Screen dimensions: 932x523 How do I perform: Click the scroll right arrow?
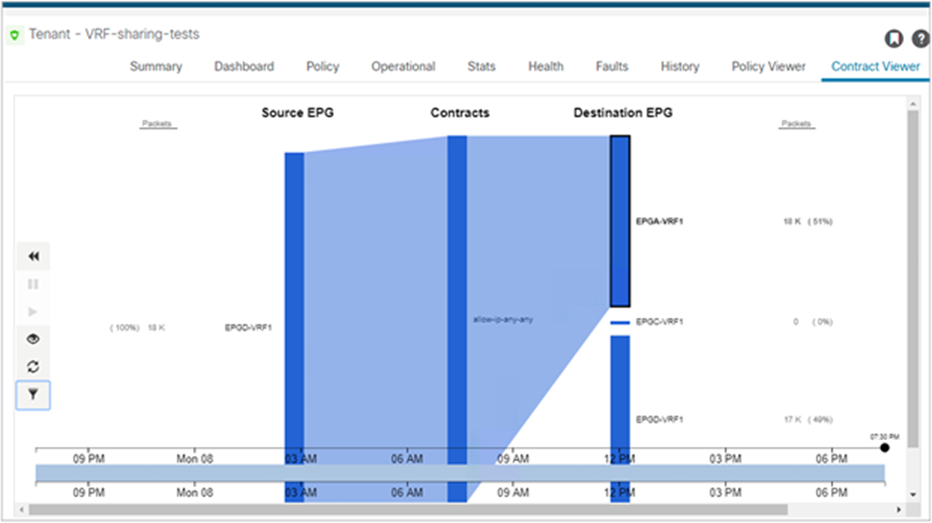click(x=899, y=510)
